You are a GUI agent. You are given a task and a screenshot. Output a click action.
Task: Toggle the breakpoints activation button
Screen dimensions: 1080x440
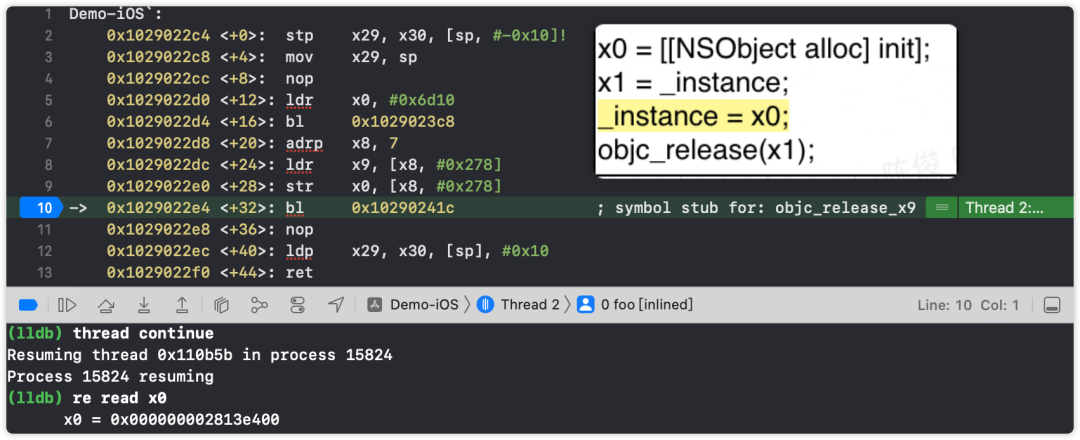coord(28,305)
